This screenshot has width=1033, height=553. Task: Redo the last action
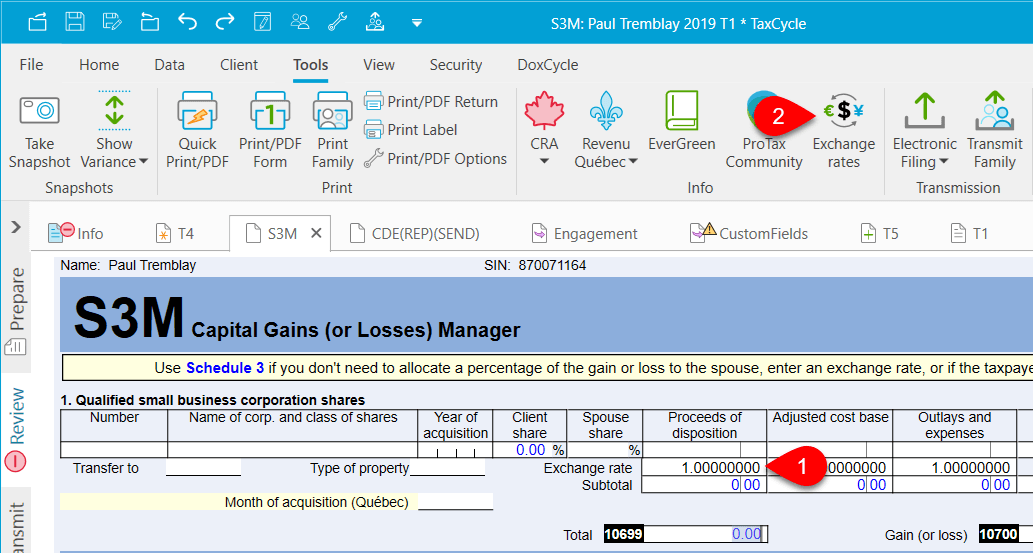pos(225,23)
